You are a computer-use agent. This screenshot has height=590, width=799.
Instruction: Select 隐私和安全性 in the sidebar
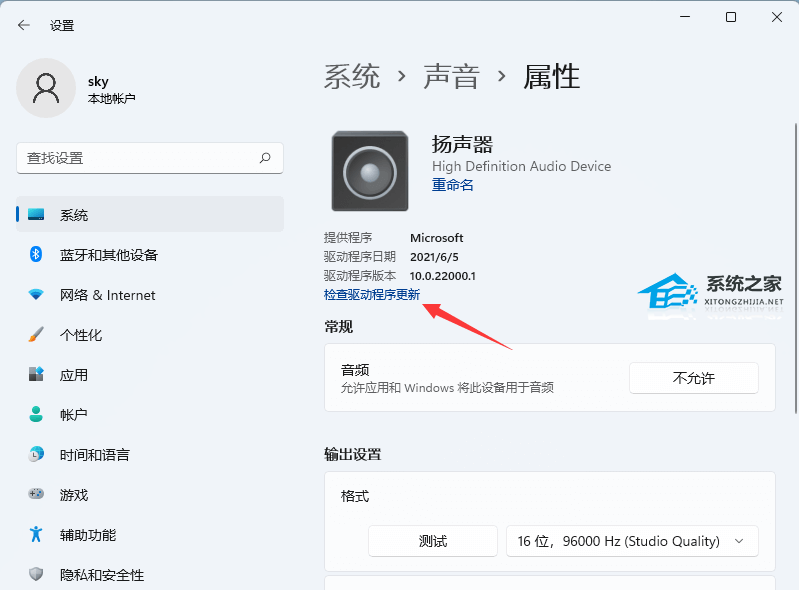point(150,574)
